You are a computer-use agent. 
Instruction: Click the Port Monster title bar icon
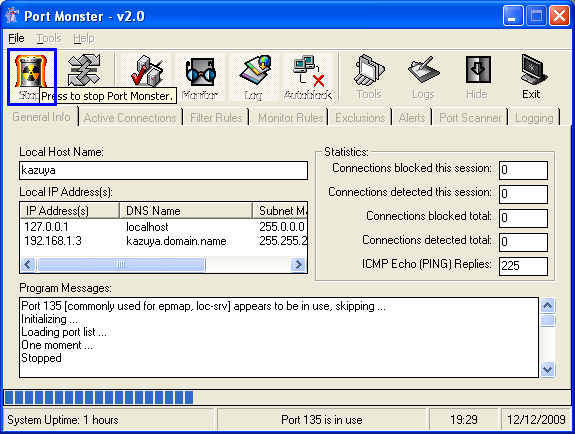(12, 16)
